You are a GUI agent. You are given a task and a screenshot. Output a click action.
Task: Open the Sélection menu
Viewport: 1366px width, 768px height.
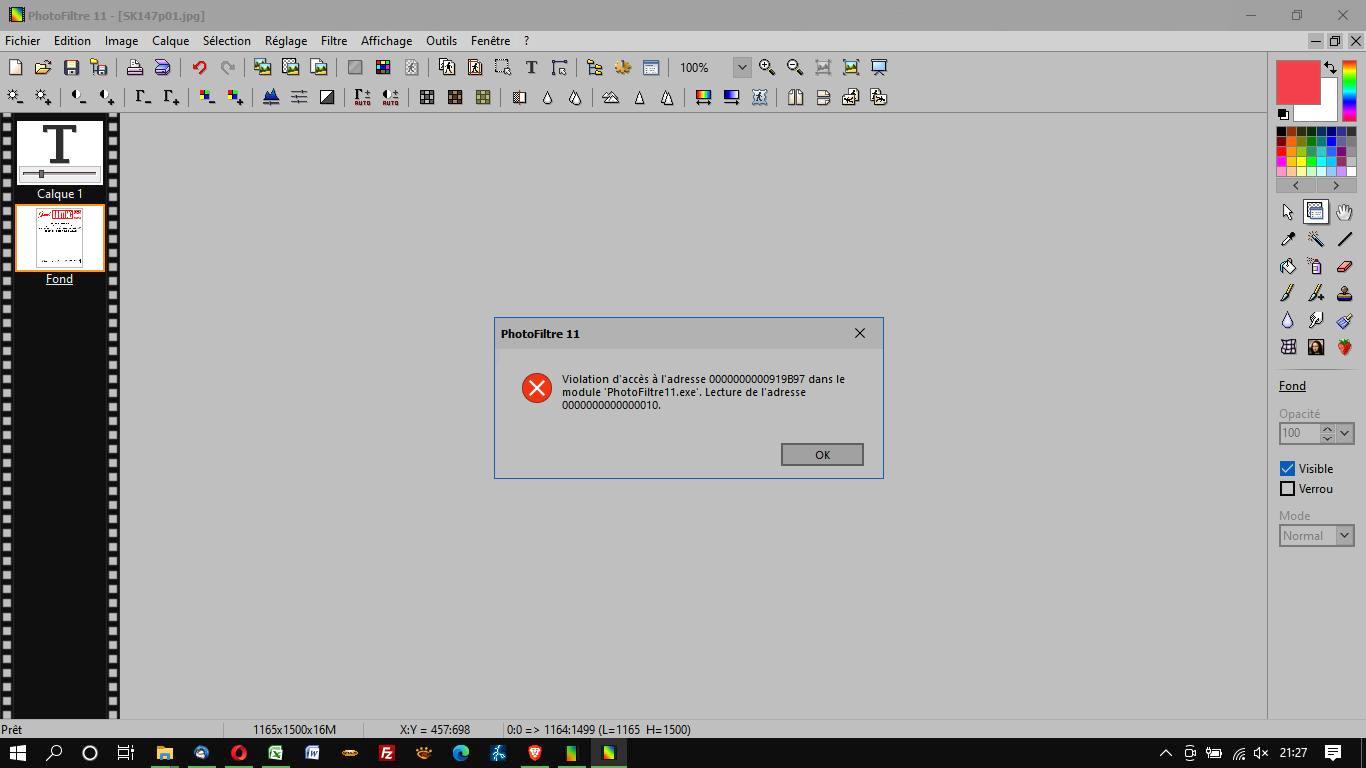[227, 41]
